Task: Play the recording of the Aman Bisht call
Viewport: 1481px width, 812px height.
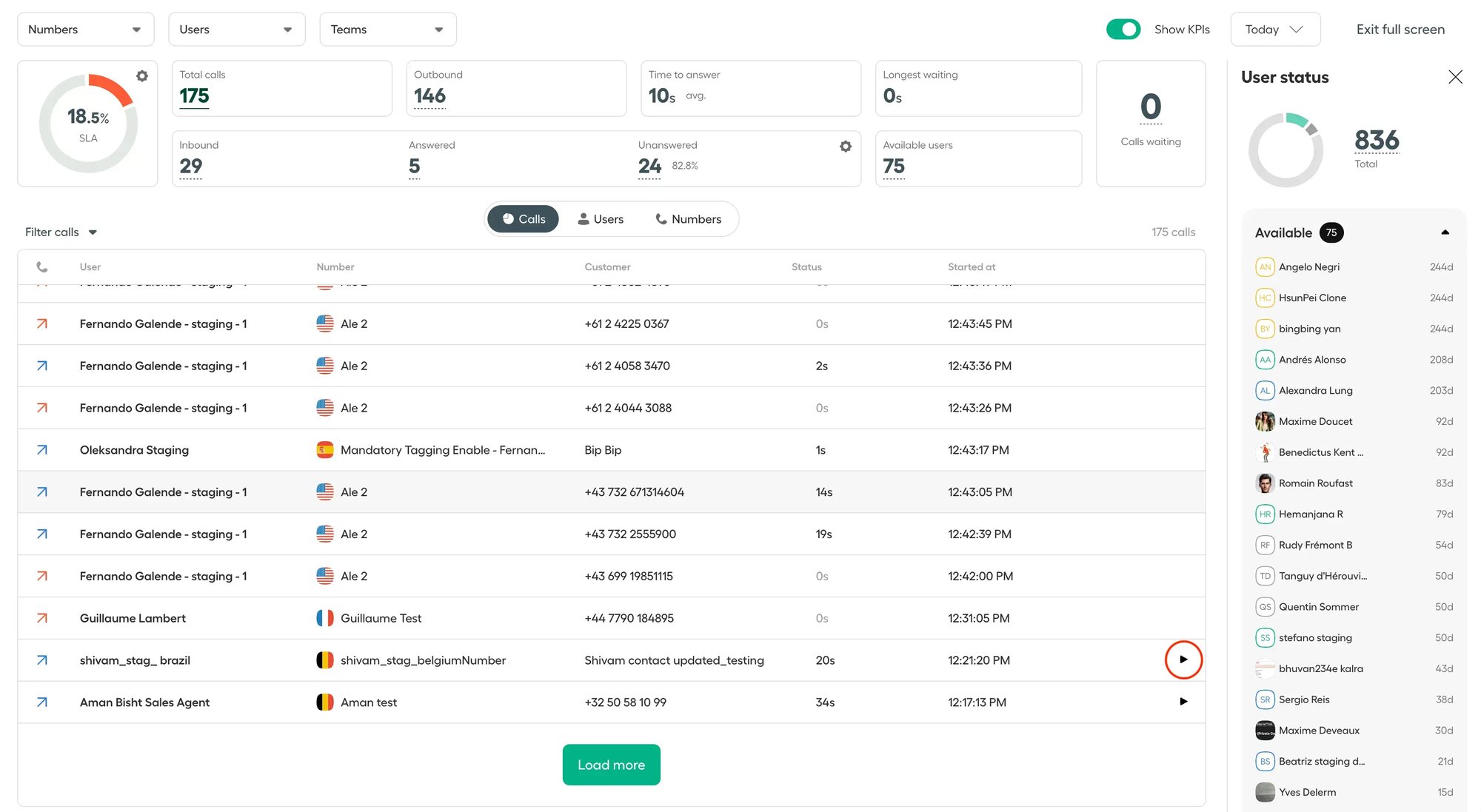Action: tap(1183, 702)
